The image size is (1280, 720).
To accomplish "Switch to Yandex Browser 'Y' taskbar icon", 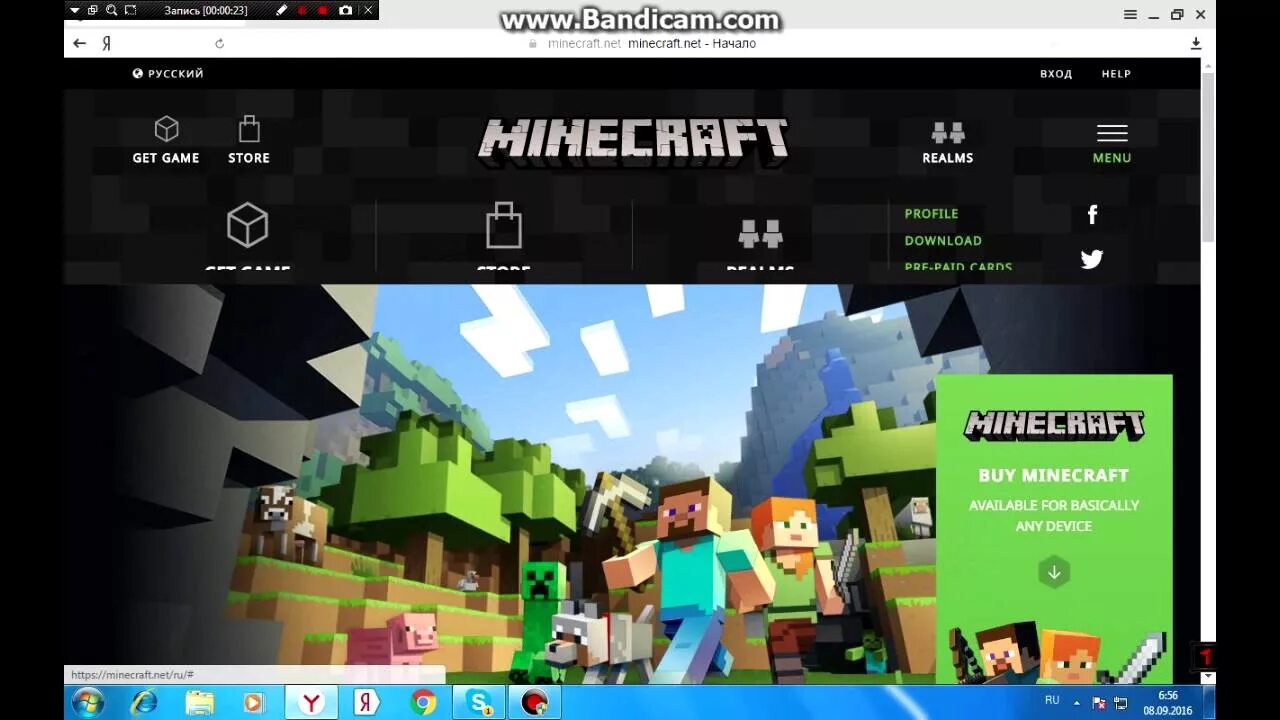I will click(311, 703).
